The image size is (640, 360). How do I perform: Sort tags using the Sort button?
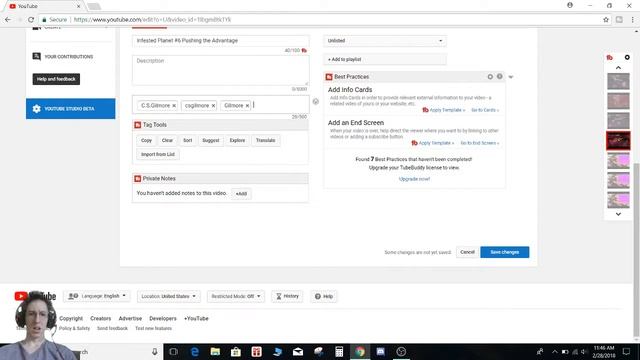point(188,140)
